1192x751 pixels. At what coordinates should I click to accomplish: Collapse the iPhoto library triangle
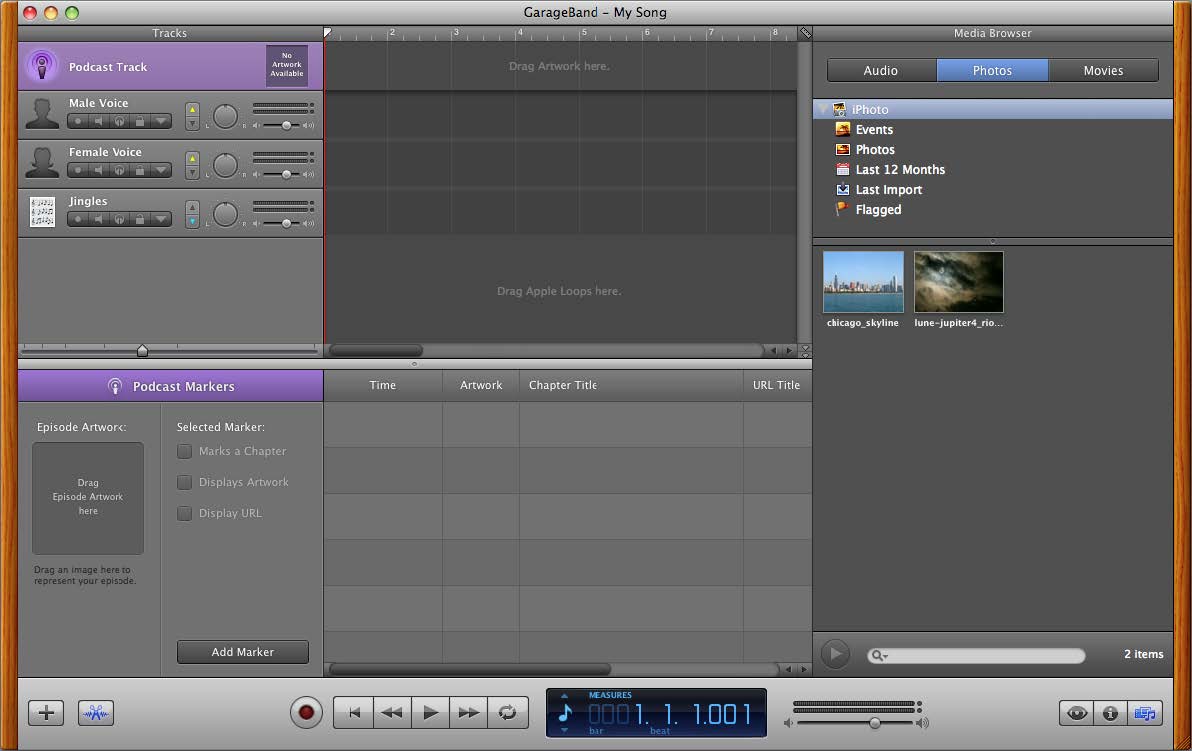pyautogui.click(x=823, y=109)
